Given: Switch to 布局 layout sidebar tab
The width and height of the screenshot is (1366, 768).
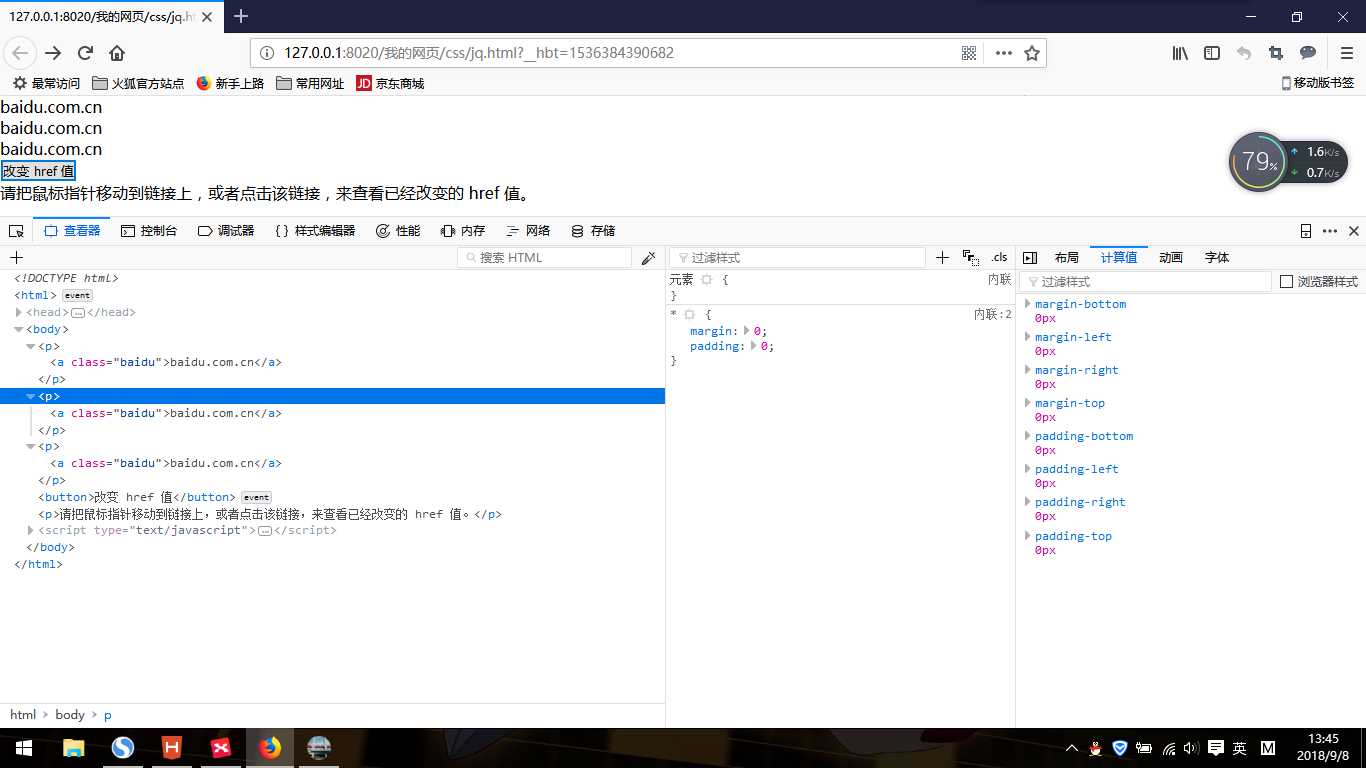Looking at the screenshot, I should tap(1067, 258).
